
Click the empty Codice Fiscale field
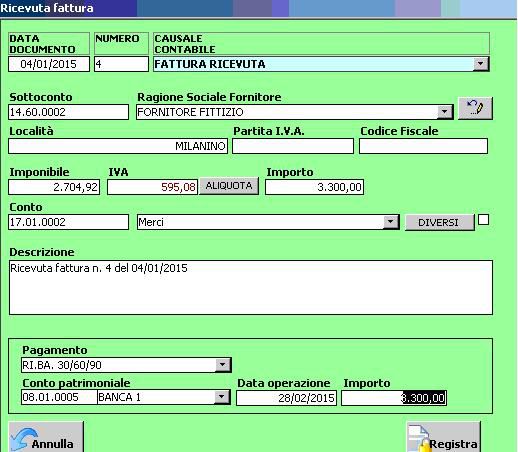[423, 146]
